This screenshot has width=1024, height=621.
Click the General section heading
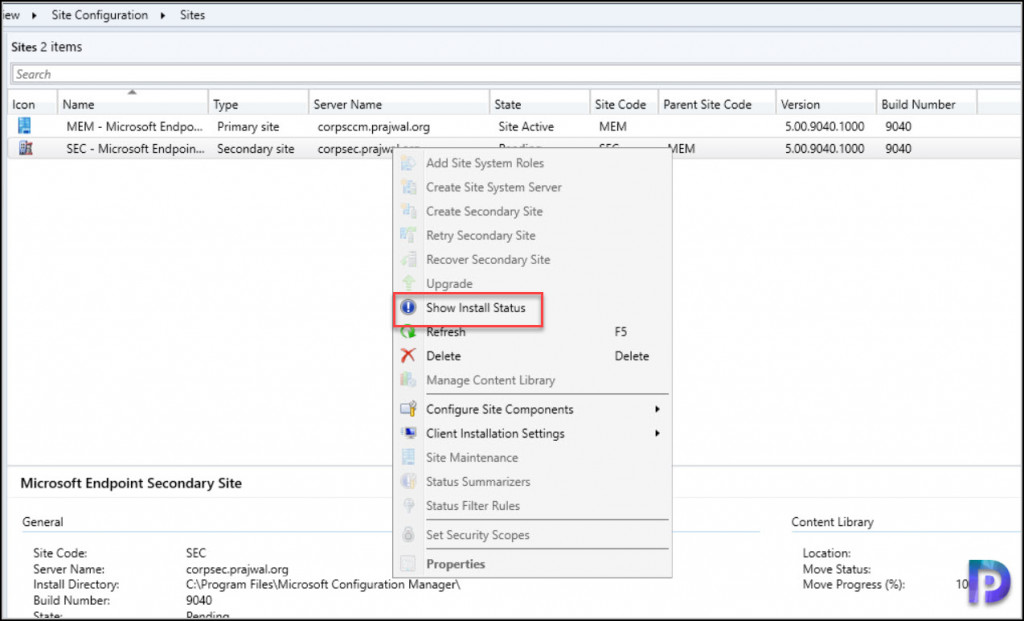tap(42, 522)
